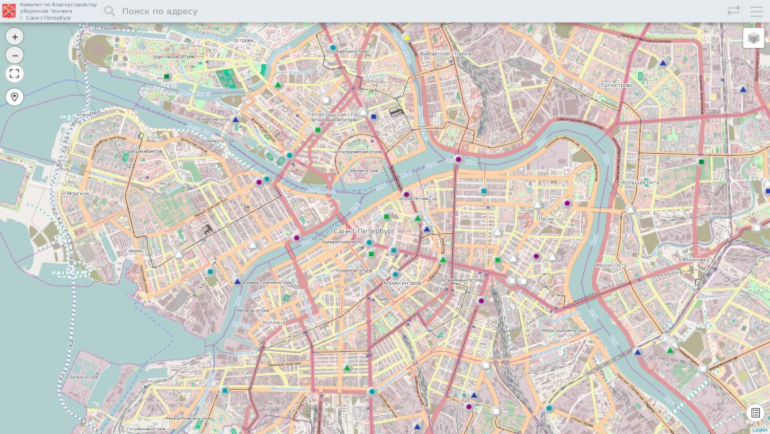Click the St. Petersburg coat of arms logo
Image resolution: width=770 pixels, height=434 pixels.
tap(9, 11)
